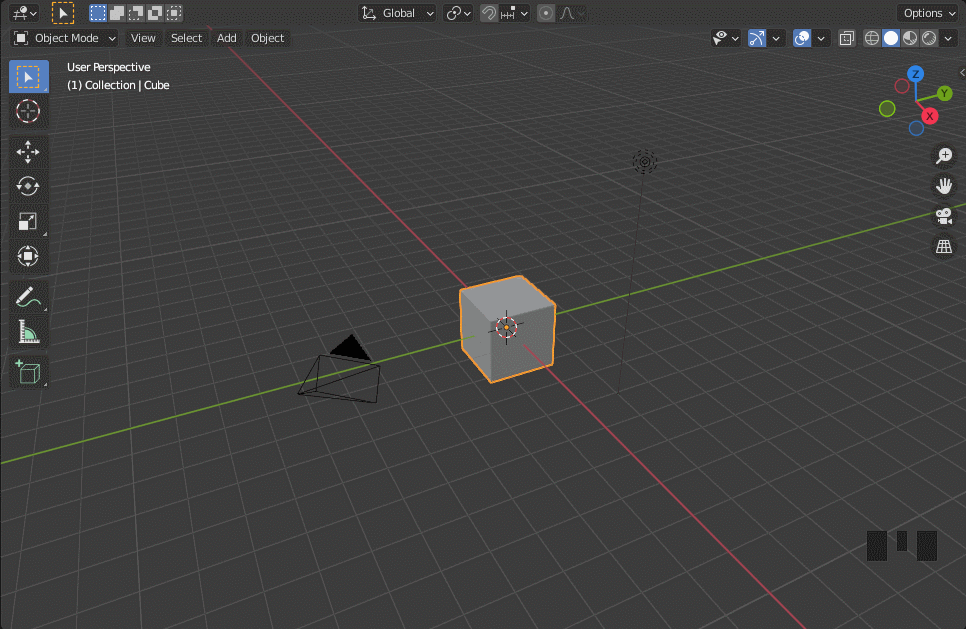Click the '(1) Collection | Cube' label
The image size is (966, 629).
pyautogui.click(x=118, y=85)
